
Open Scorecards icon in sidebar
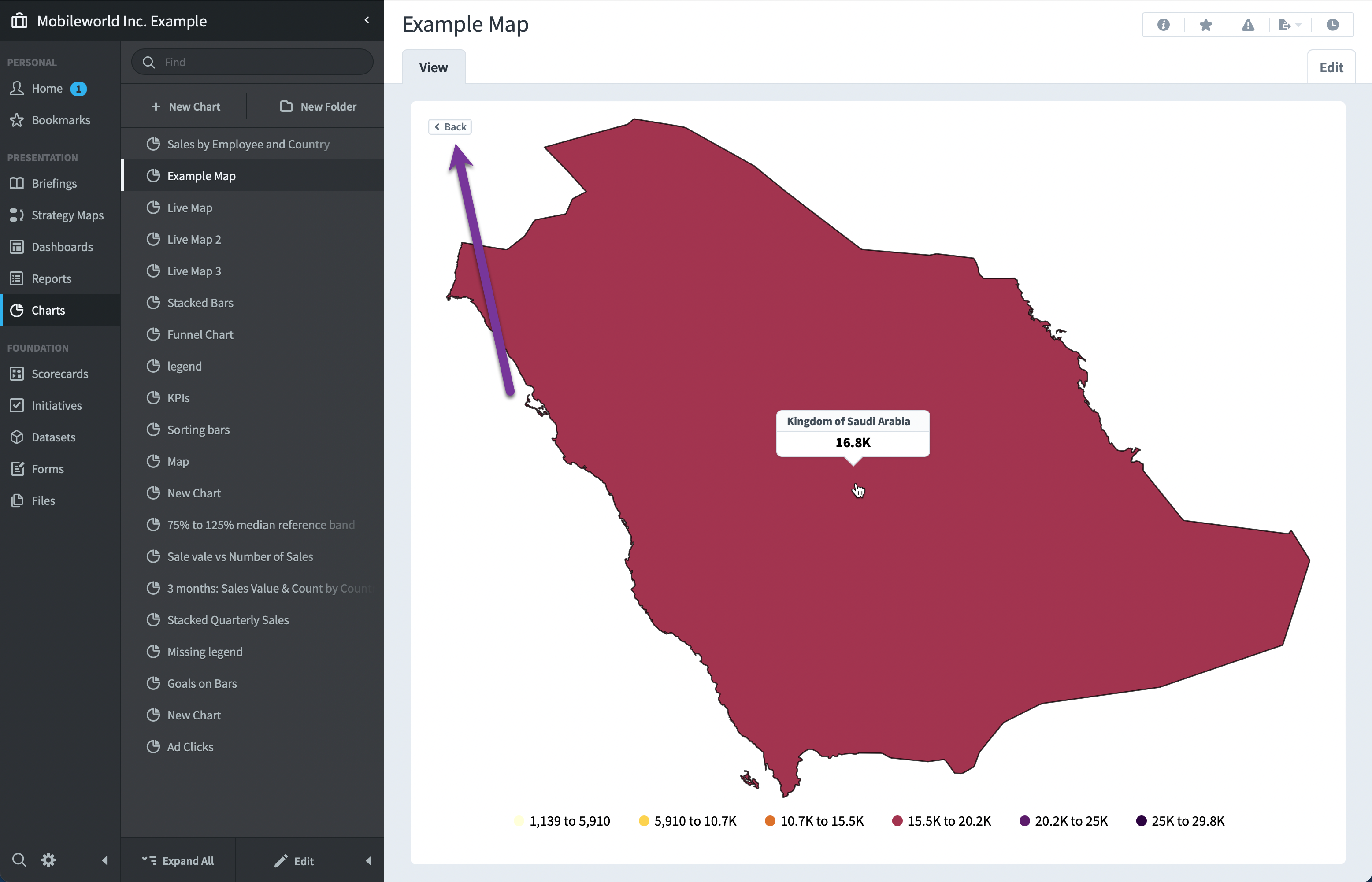tap(17, 374)
